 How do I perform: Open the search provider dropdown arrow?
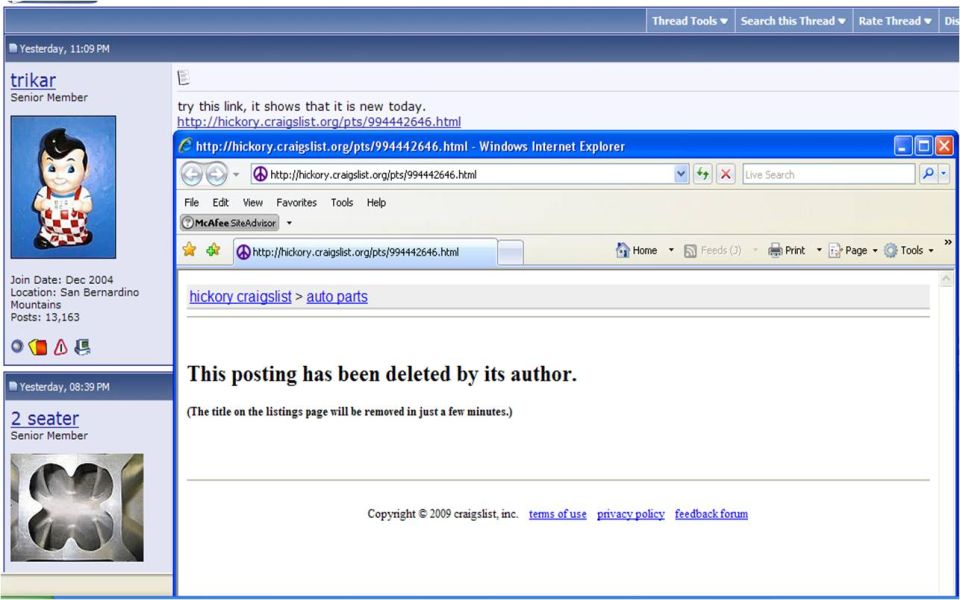click(x=943, y=174)
